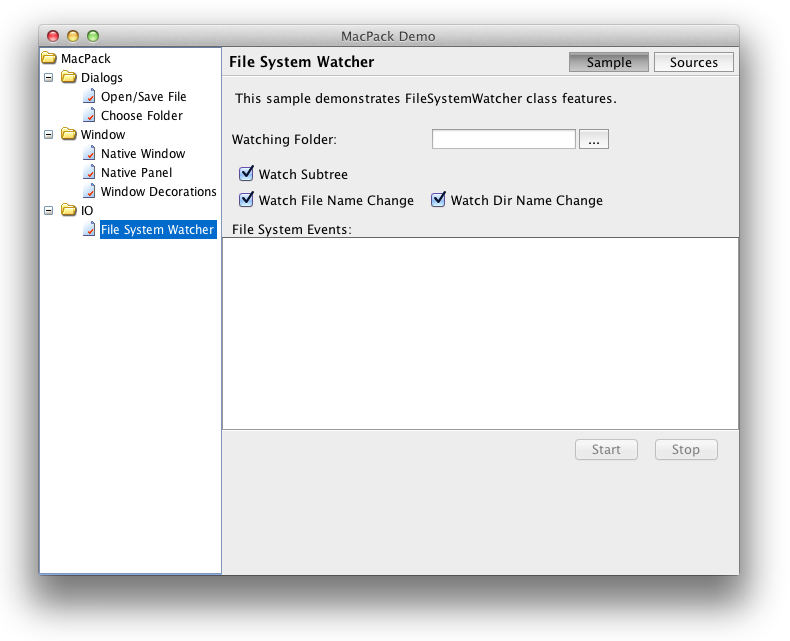Screen dimensions: 790x641
Task: Click the File System Events label
Action: (292, 229)
